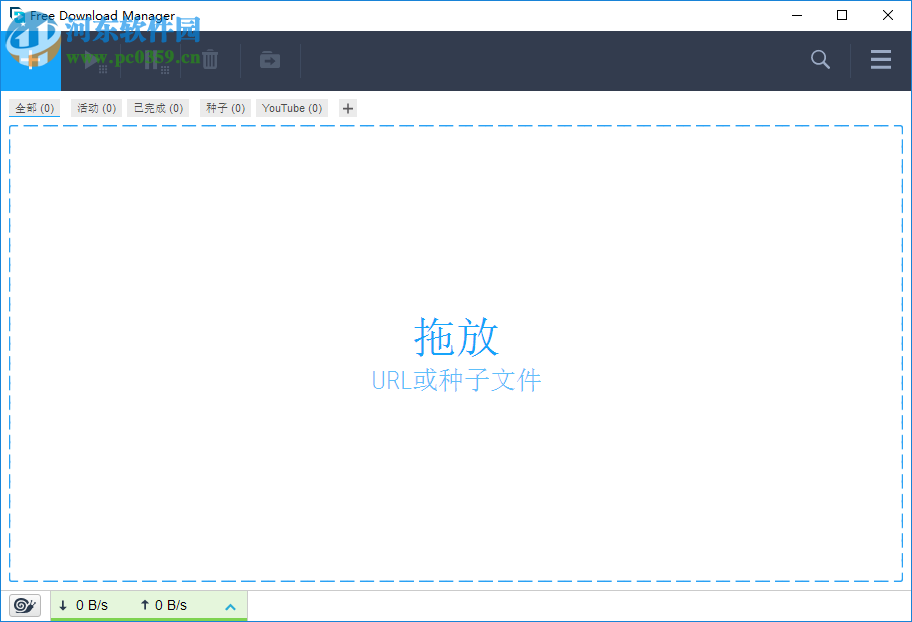Delete a download with the trash icon

pyautogui.click(x=210, y=59)
